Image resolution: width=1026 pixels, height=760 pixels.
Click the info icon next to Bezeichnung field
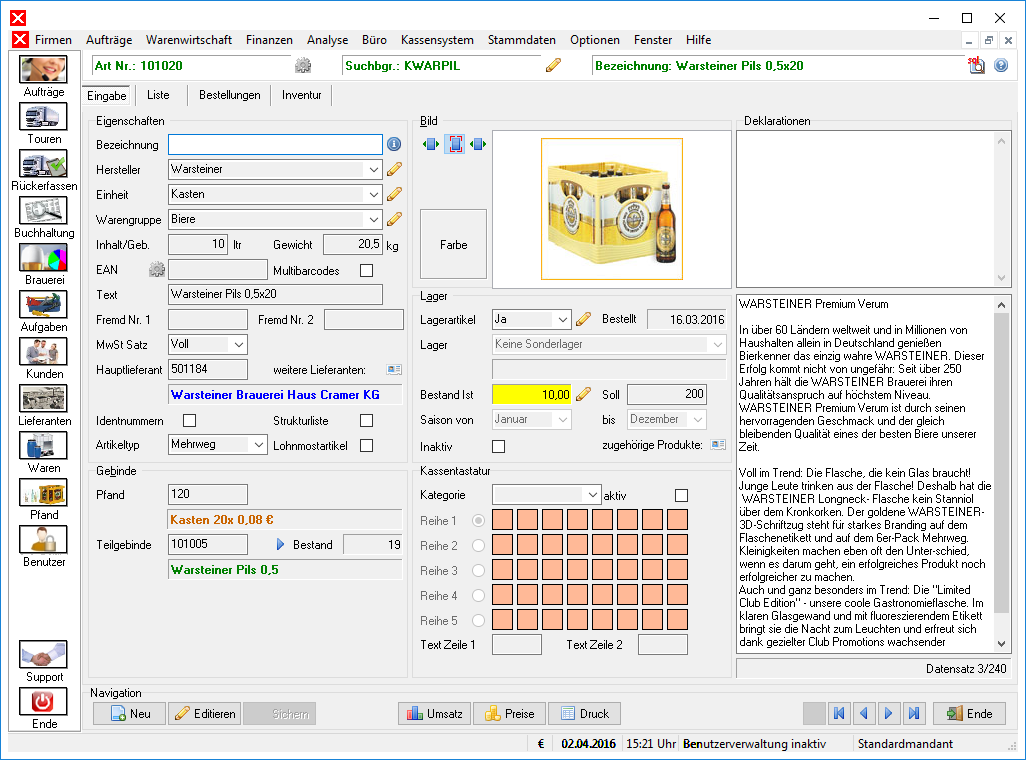(x=394, y=144)
